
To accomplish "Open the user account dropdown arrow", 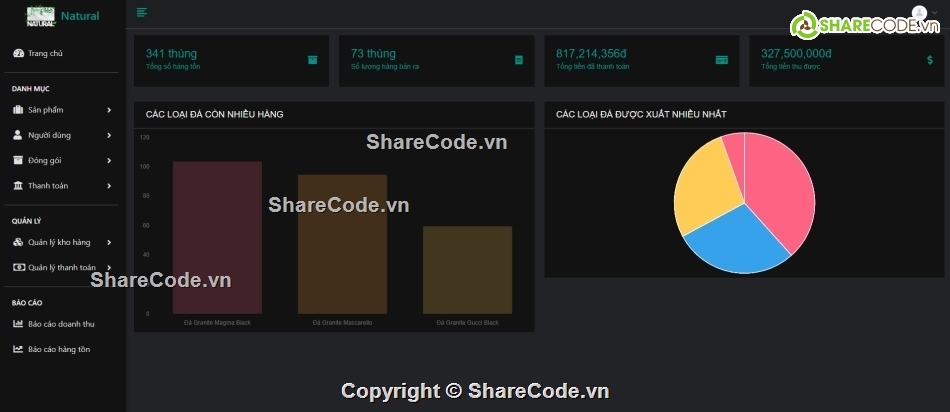I will coord(935,13).
